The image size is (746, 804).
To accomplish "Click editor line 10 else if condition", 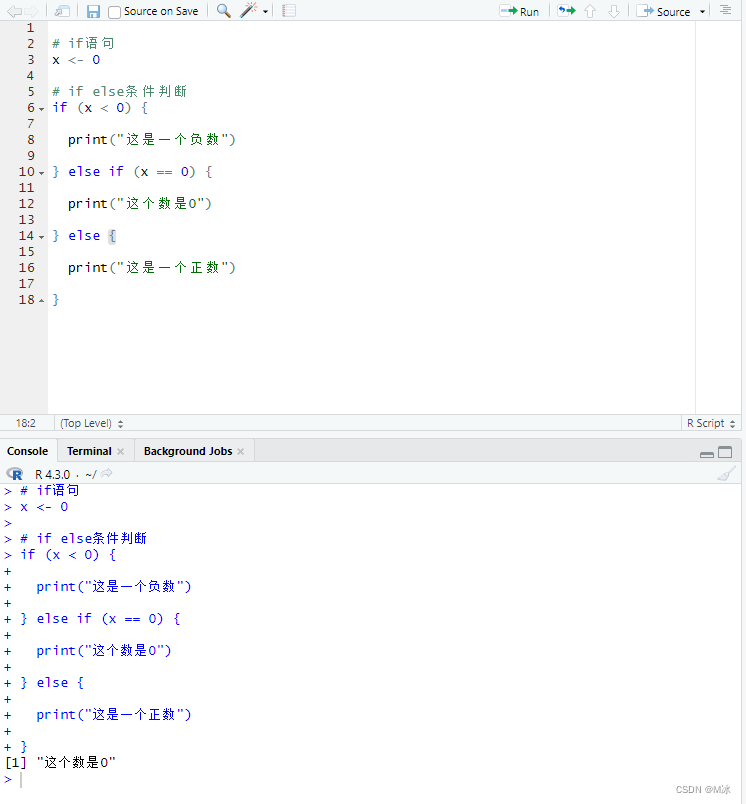I will 132,172.
